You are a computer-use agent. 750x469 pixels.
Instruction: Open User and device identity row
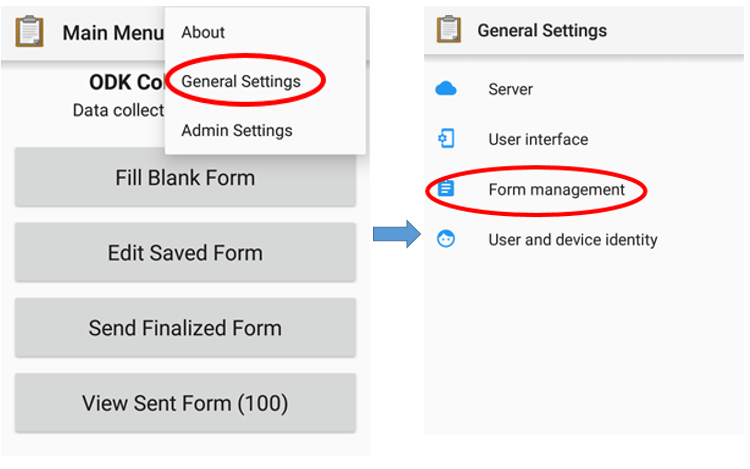pos(584,240)
